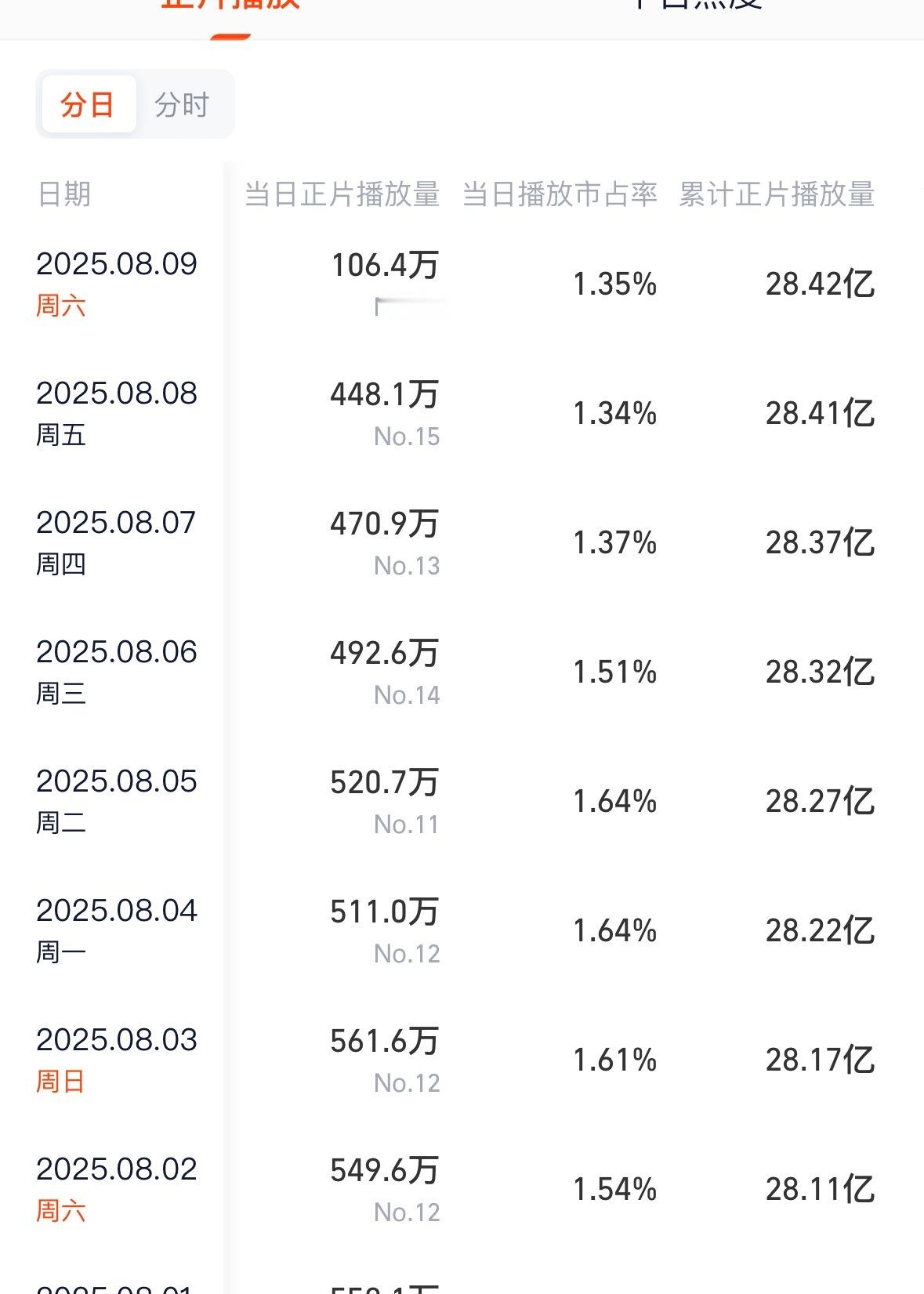Screen dimensions: 924x1294
Task: Click the 日期 column header
Action: pyautogui.click(x=64, y=194)
